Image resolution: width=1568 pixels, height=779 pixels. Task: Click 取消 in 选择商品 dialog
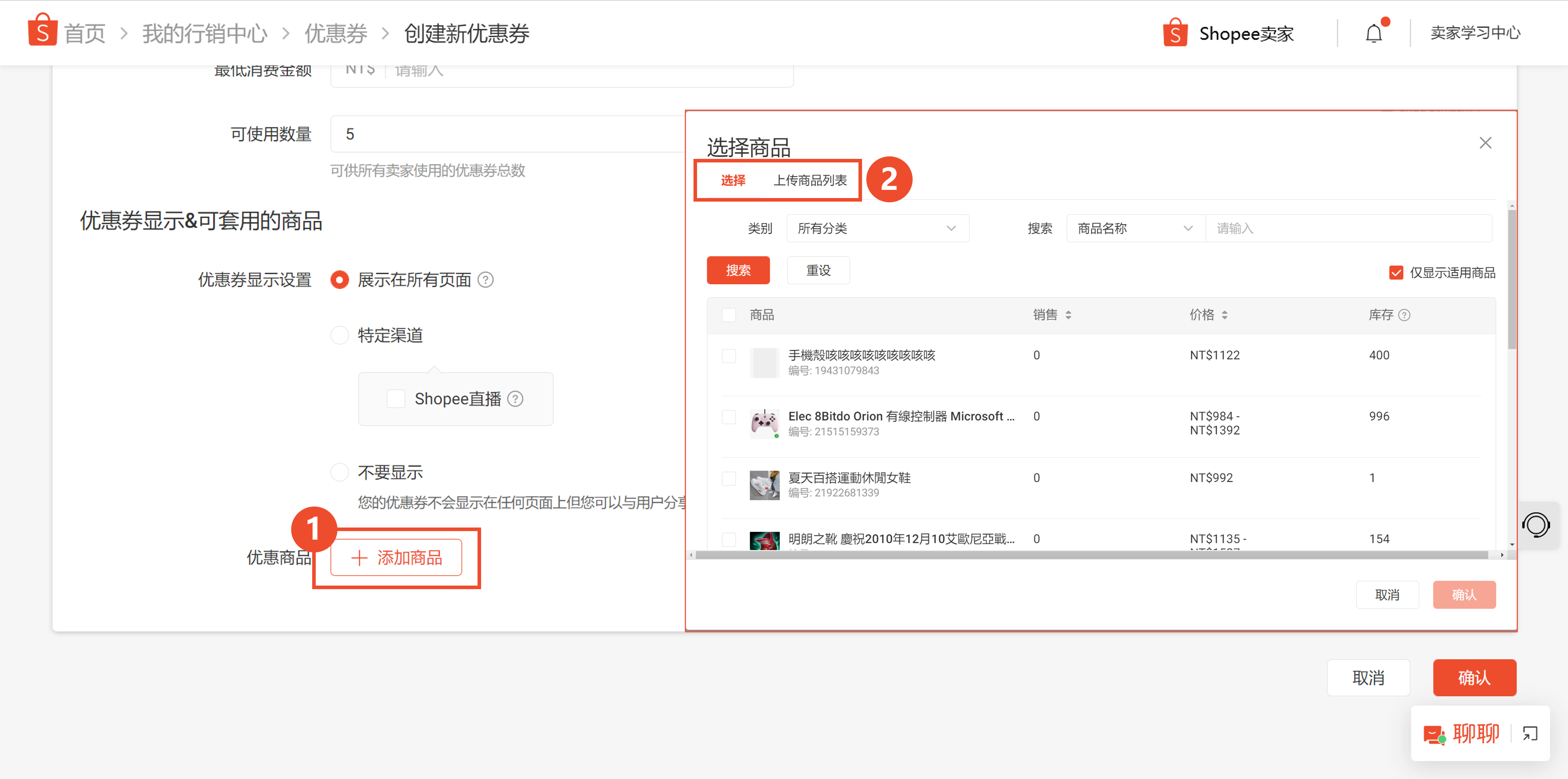click(x=1387, y=595)
